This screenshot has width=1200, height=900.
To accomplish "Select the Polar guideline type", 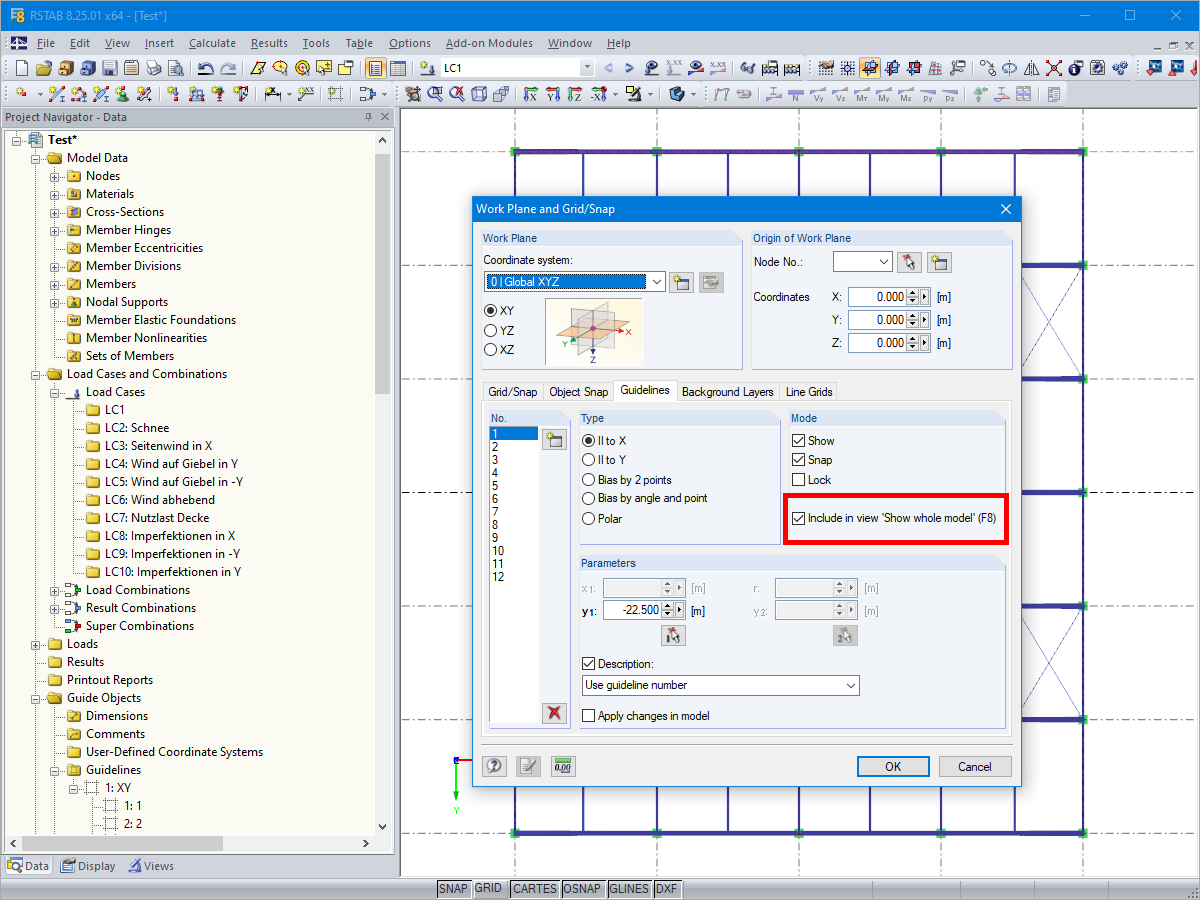I will click(x=589, y=517).
